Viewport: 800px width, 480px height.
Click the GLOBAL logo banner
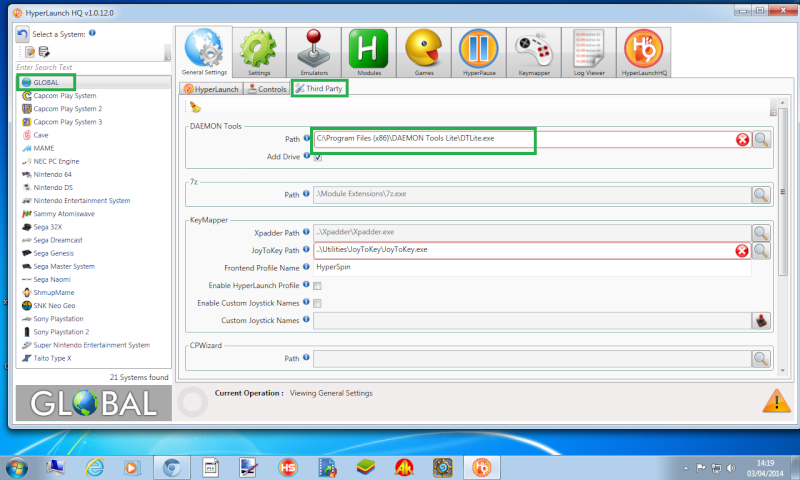pyautogui.click(x=94, y=403)
